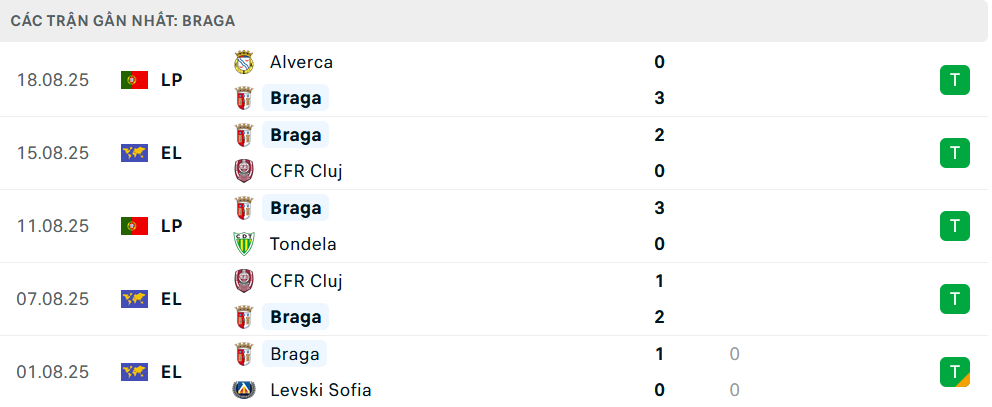Image resolution: width=992 pixels, height=407 pixels.
Task: Select Levski Sofia team name
Action: [x=320, y=390]
